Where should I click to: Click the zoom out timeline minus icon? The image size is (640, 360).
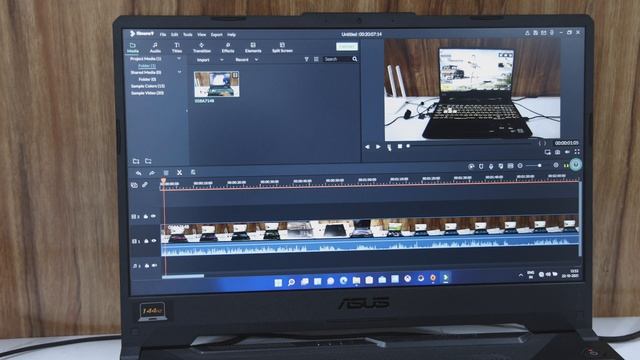coord(520,166)
